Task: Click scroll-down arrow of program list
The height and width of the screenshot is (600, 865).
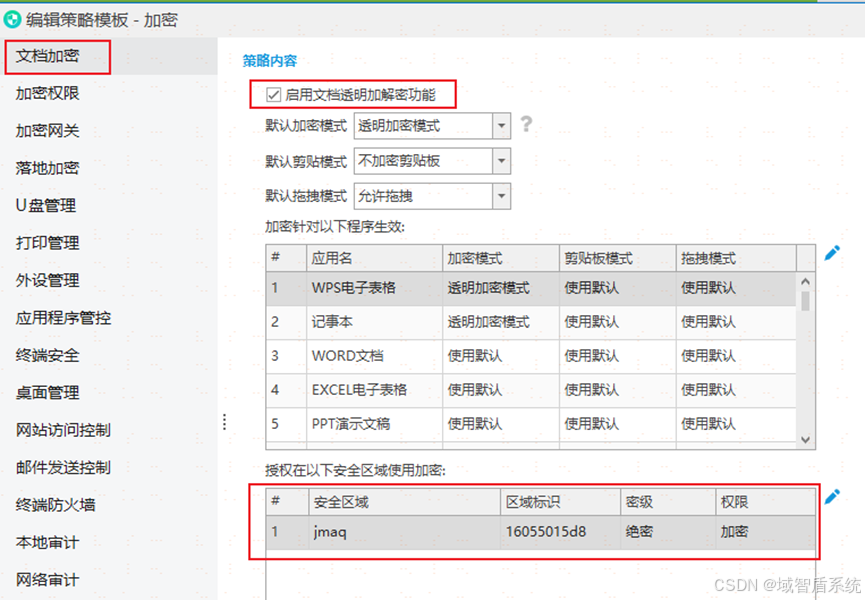Action: pos(806,438)
